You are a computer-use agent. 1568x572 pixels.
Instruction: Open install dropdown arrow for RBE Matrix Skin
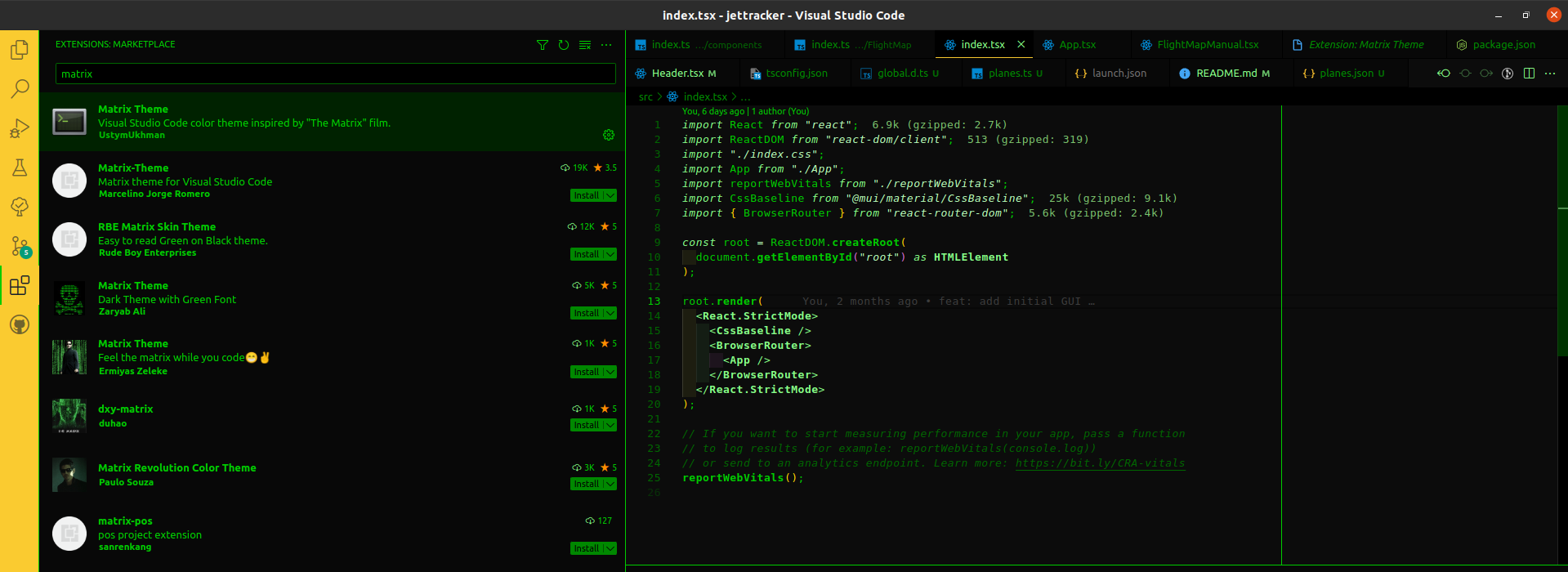(x=610, y=254)
